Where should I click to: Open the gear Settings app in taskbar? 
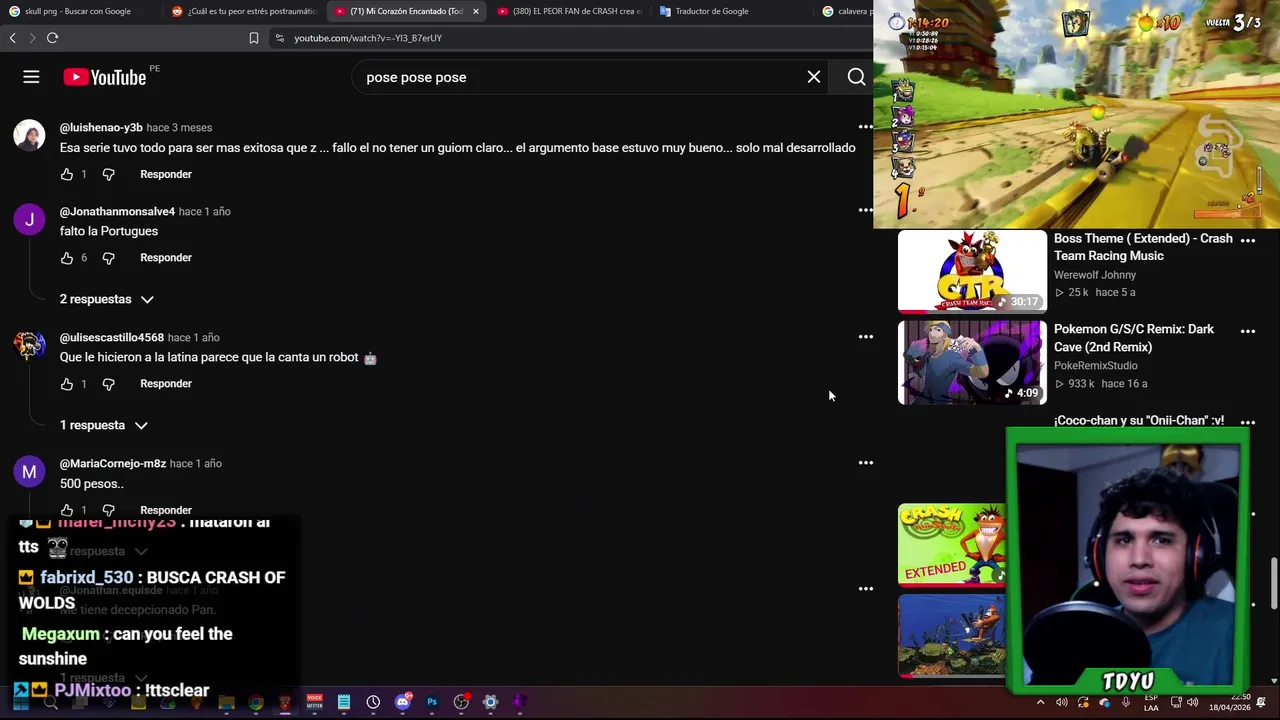click(x=490, y=703)
